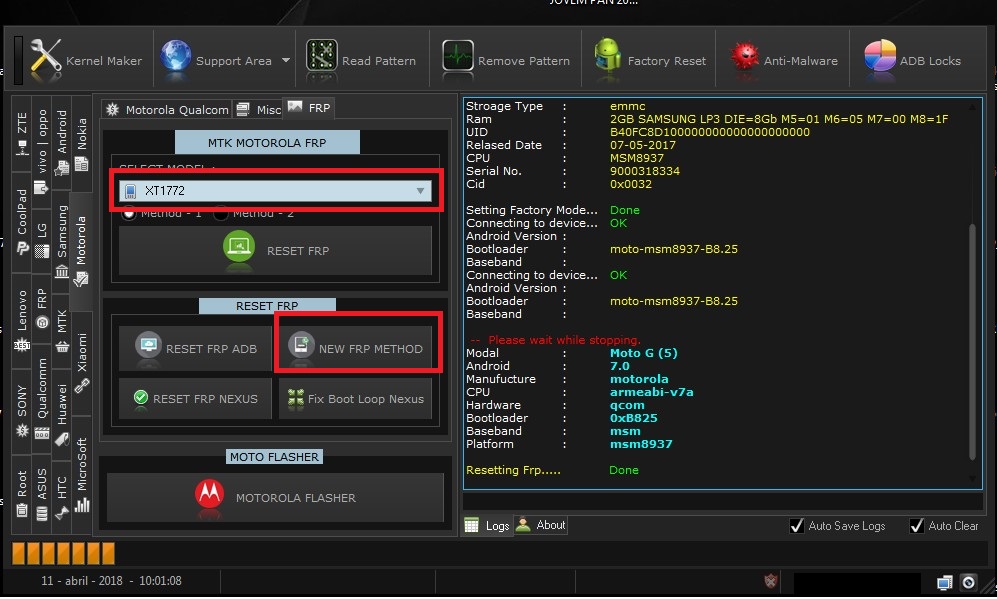Image resolution: width=997 pixels, height=599 pixels.
Task: Click the UID value starting with B40FC8D1
Action: [x=710, y=132]
